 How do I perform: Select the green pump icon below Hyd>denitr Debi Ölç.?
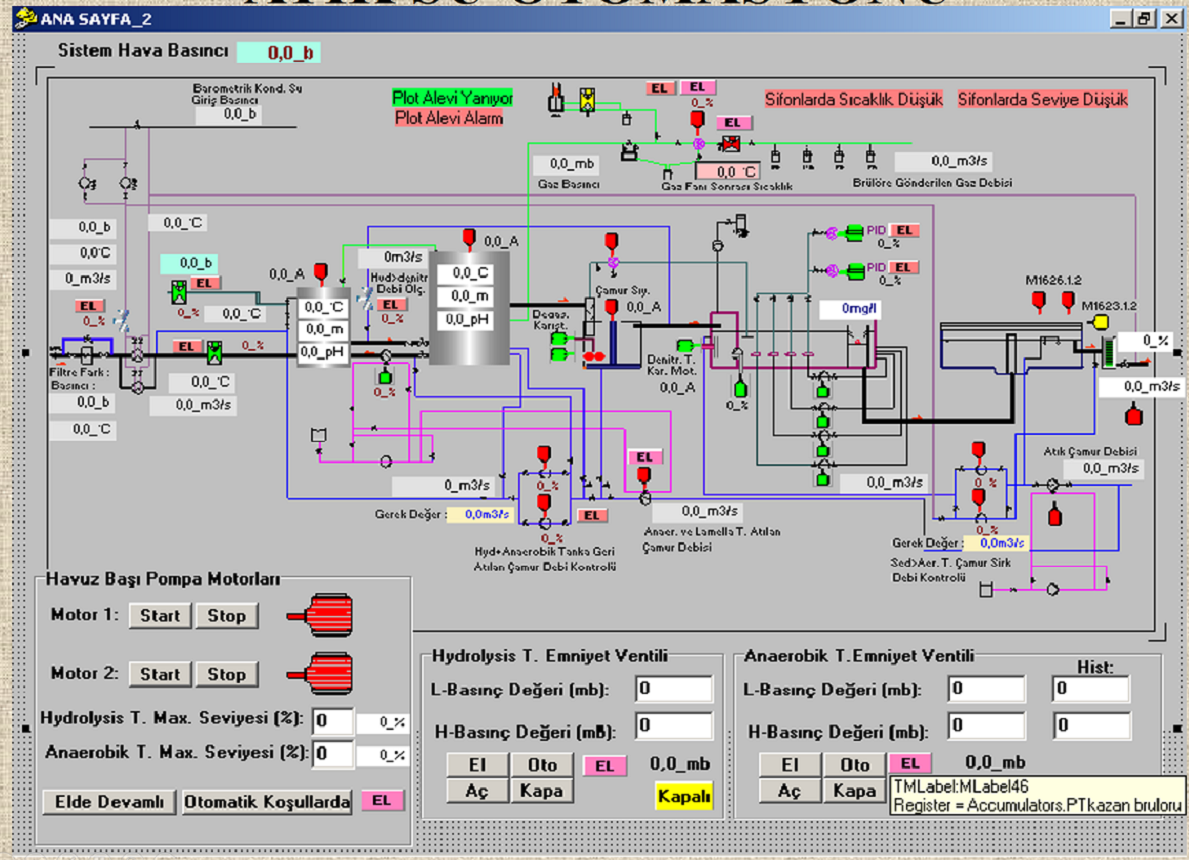[385, 377]
